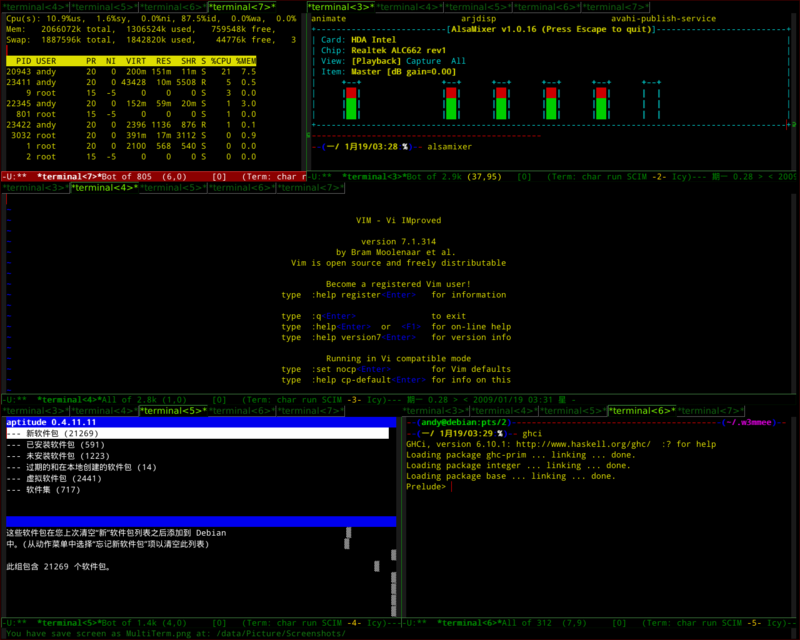Click the %CPU column header in top
The image size is (800, 640).
(x=221, y=61)
